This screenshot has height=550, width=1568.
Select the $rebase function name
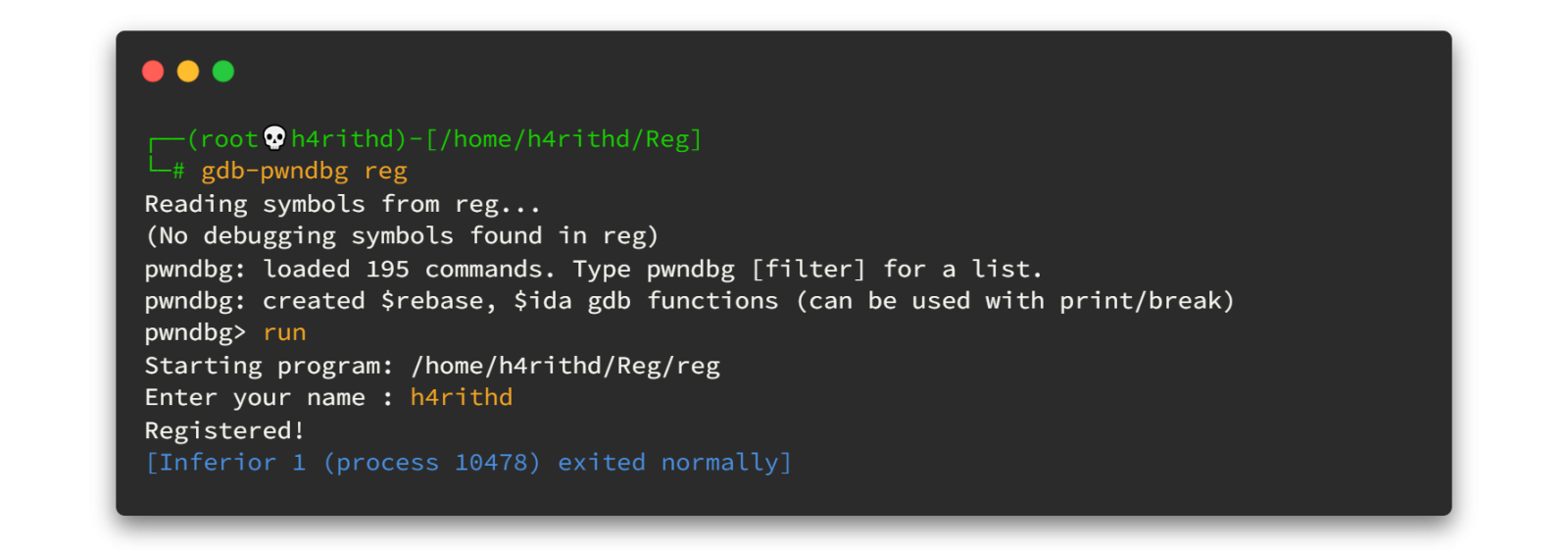[x=431, y=301]
